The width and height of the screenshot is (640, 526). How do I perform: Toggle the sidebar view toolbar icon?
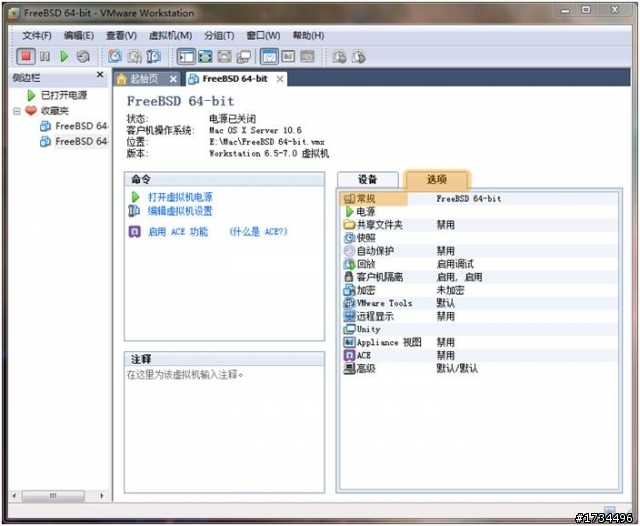click(186, 56)
